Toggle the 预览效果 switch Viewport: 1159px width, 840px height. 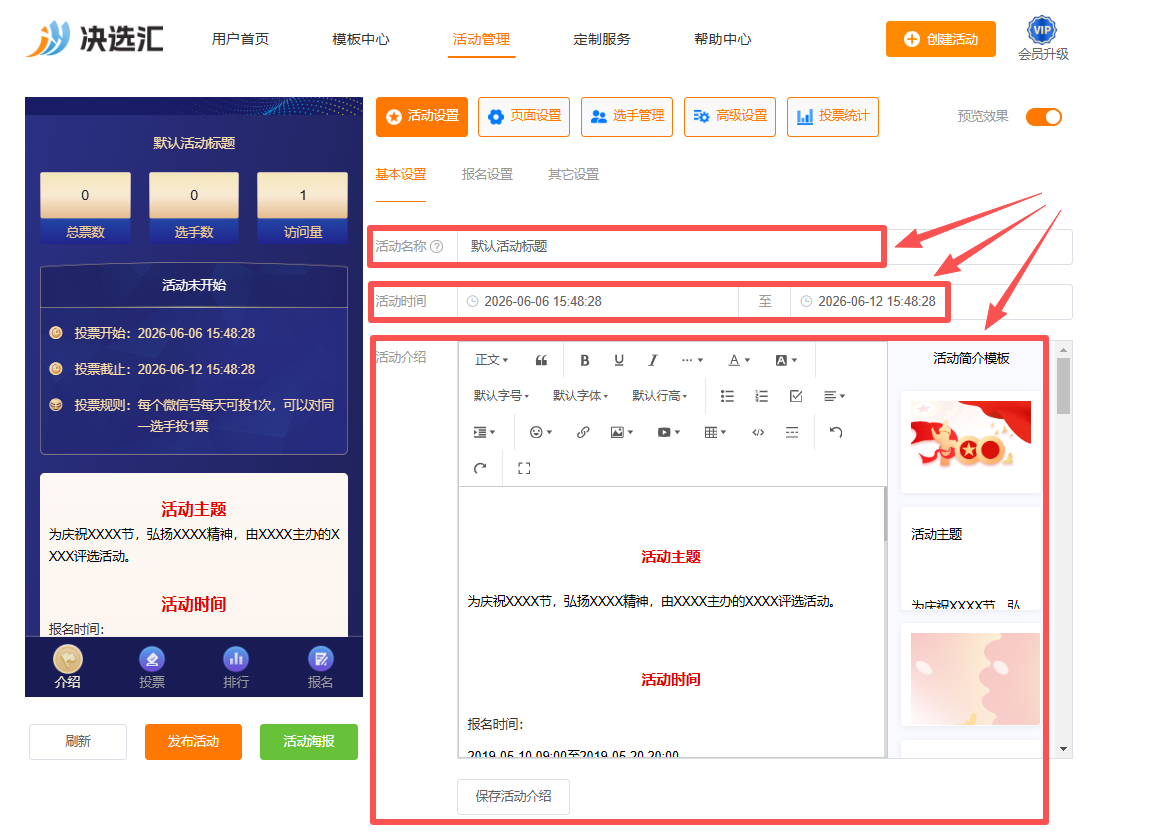(x=1044, y=117)
